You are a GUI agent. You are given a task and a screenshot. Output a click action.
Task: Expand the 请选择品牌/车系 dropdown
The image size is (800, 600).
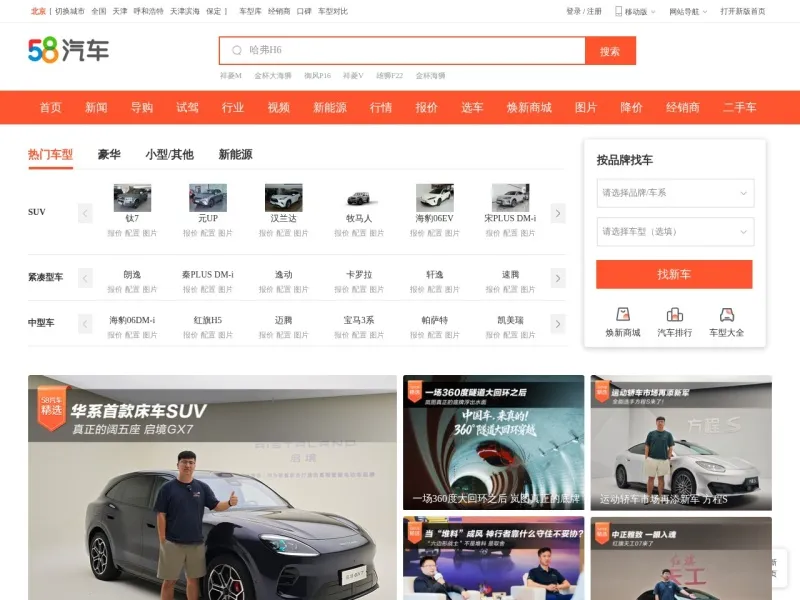675,193
